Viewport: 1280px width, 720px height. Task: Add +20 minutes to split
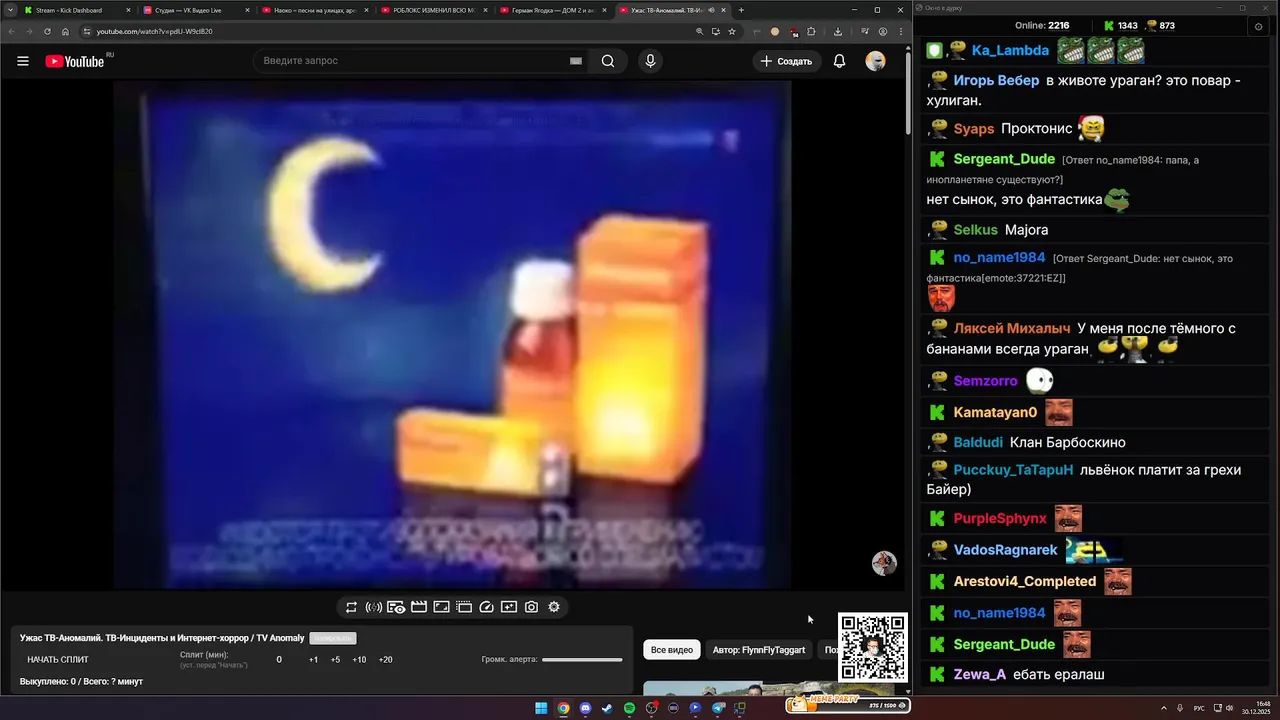(x=385, y=660)
